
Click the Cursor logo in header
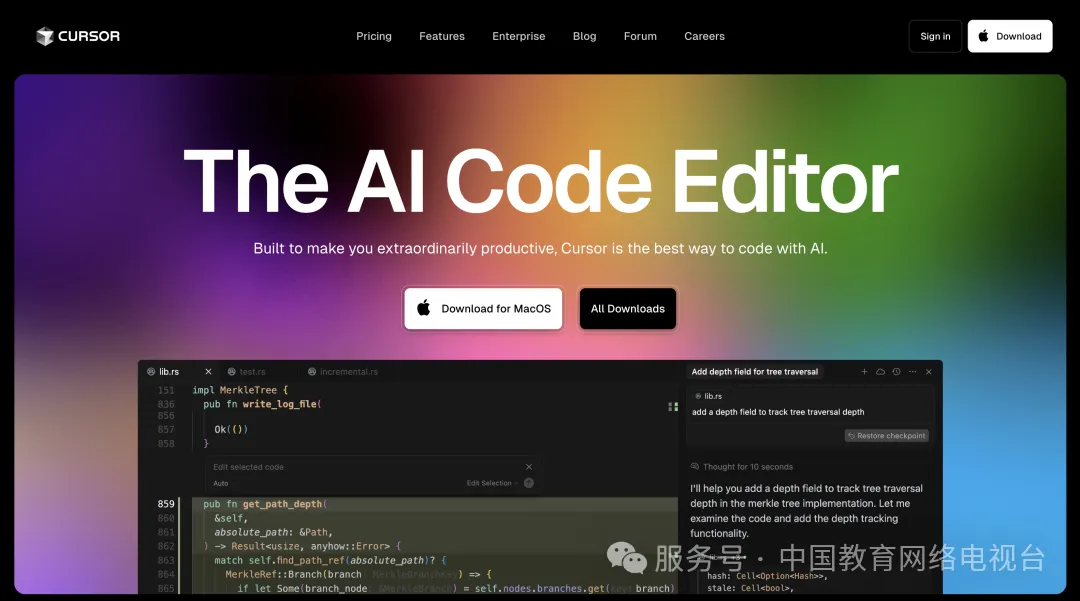point(78,36)
